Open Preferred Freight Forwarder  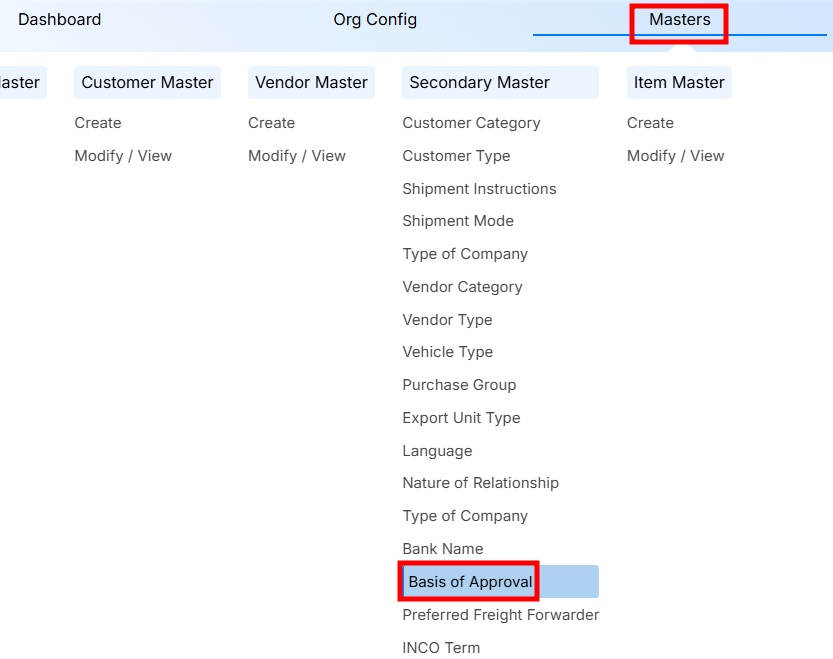500,615
